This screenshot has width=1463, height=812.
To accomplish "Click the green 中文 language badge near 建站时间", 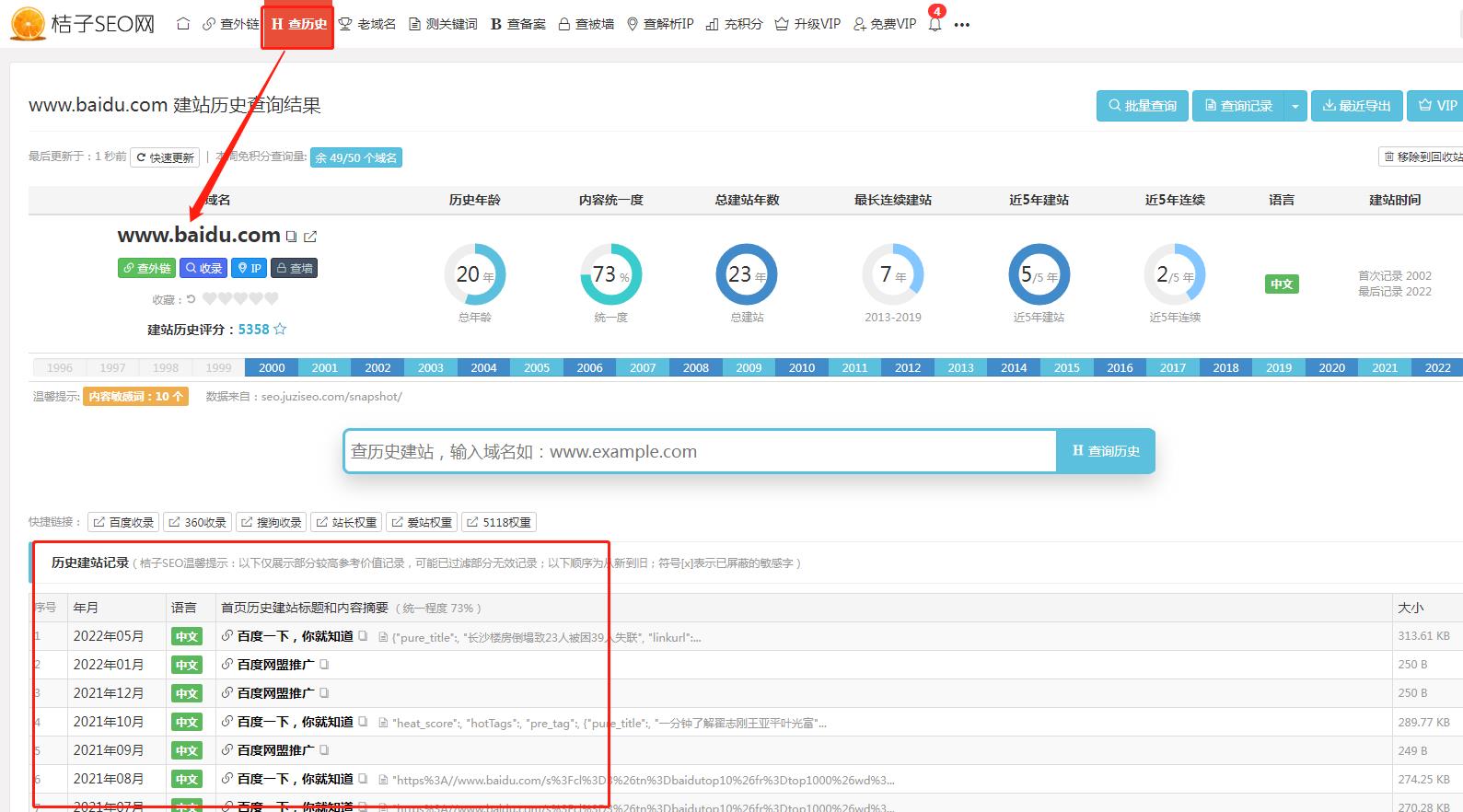I will pos(1282,284).
